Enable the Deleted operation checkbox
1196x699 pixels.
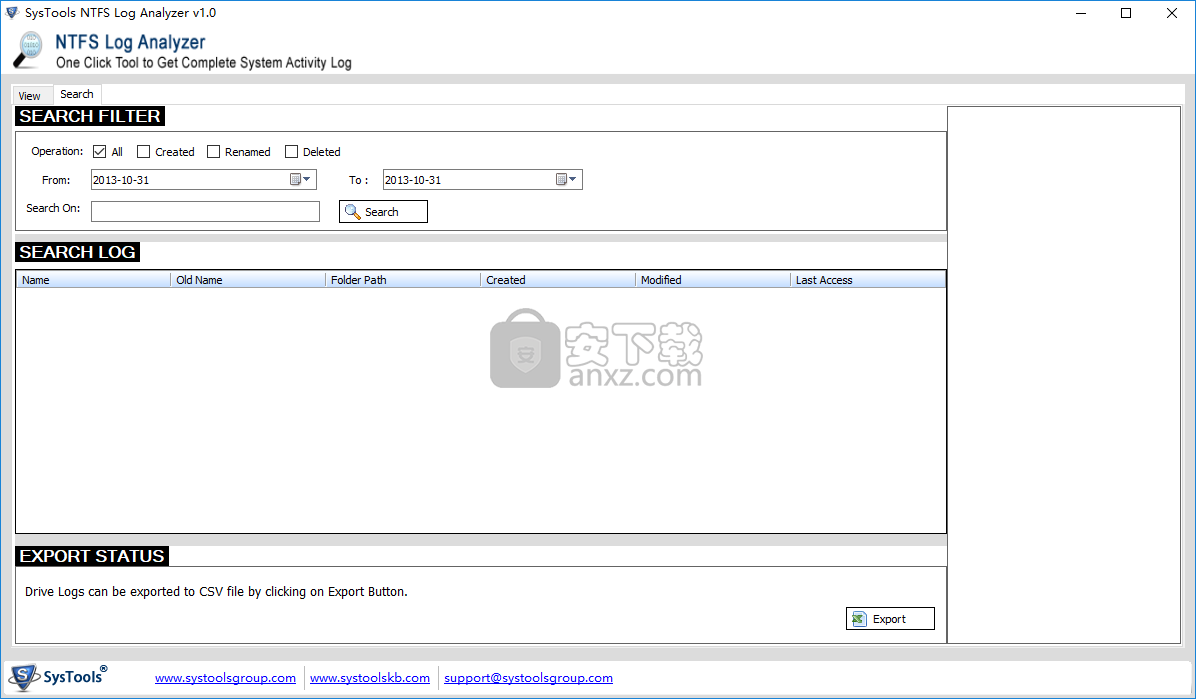click(291, 152)
